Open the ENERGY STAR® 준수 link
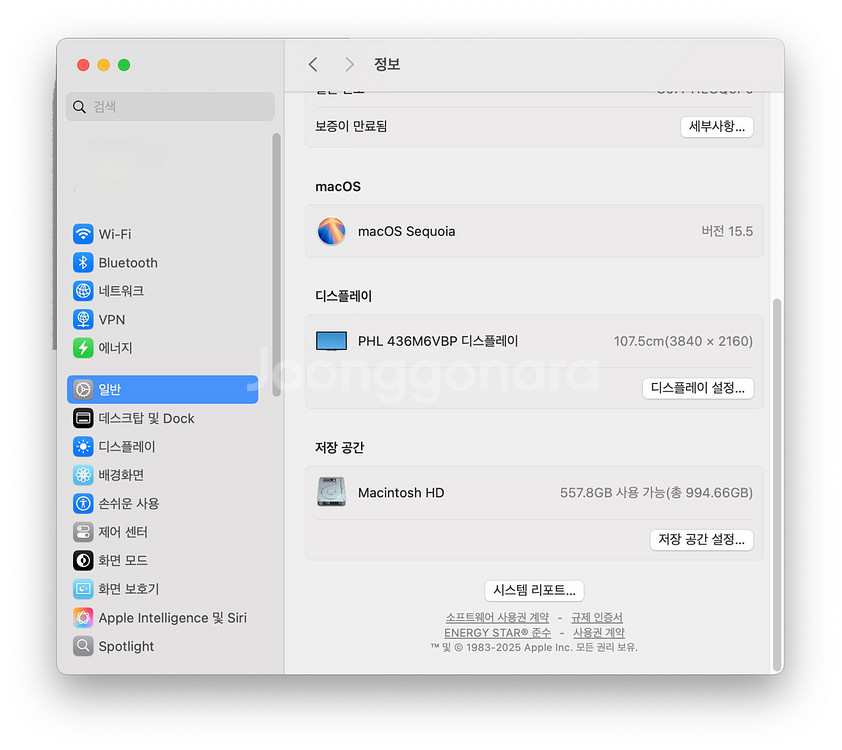842x750 pixels. click(x=497, y=633)
